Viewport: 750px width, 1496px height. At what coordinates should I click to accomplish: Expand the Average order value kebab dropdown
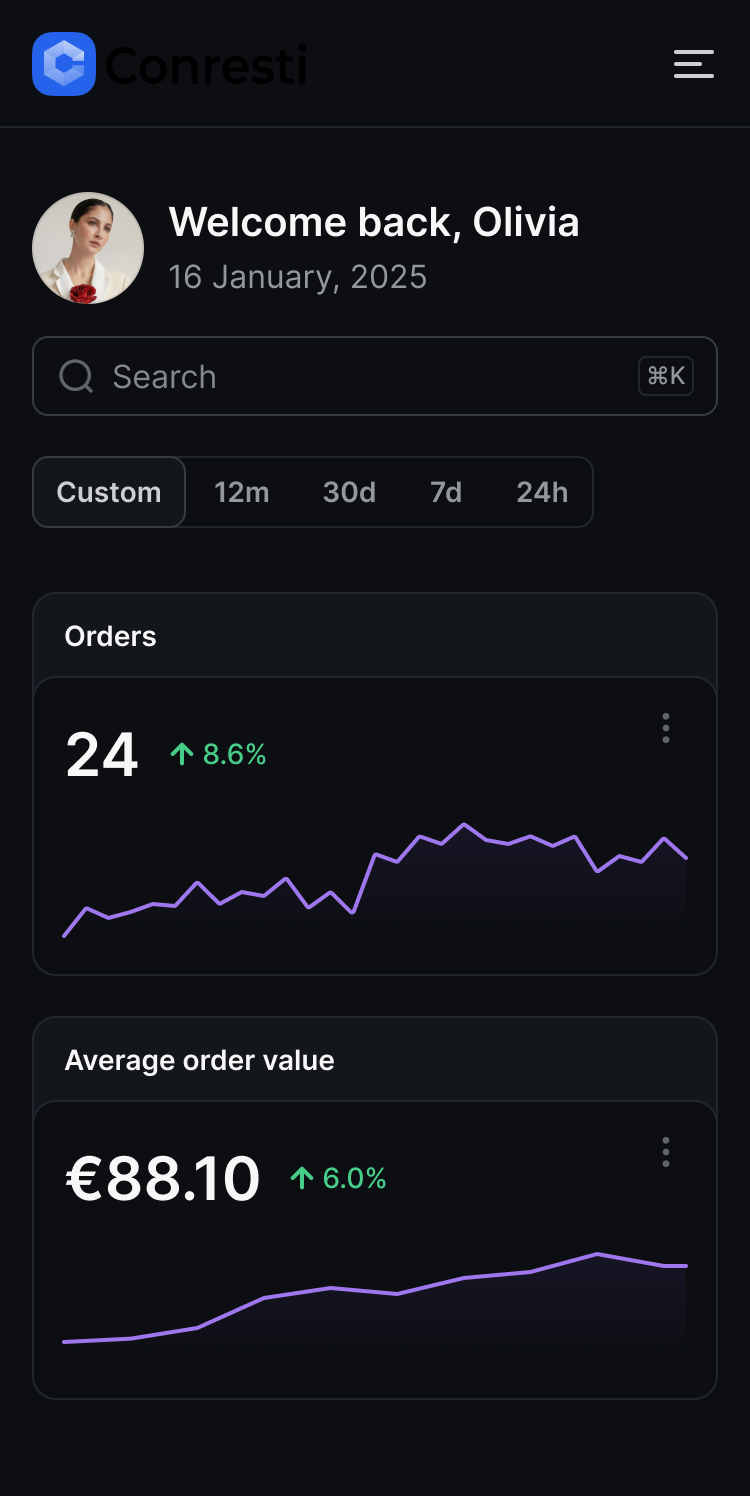pyautogui.click(x=665, y=1152)
